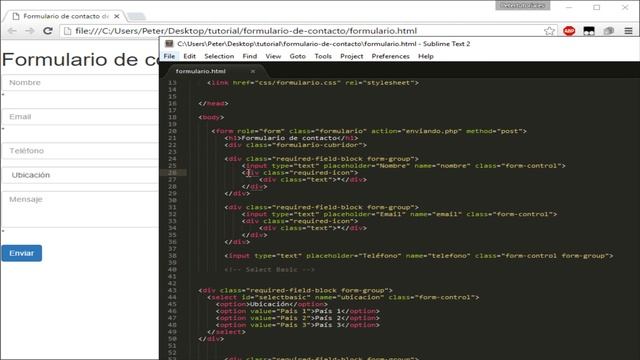Open the Tools menu in Sublime Text
640x360 pixels.
pyautogui.click(x=323, y=56)
